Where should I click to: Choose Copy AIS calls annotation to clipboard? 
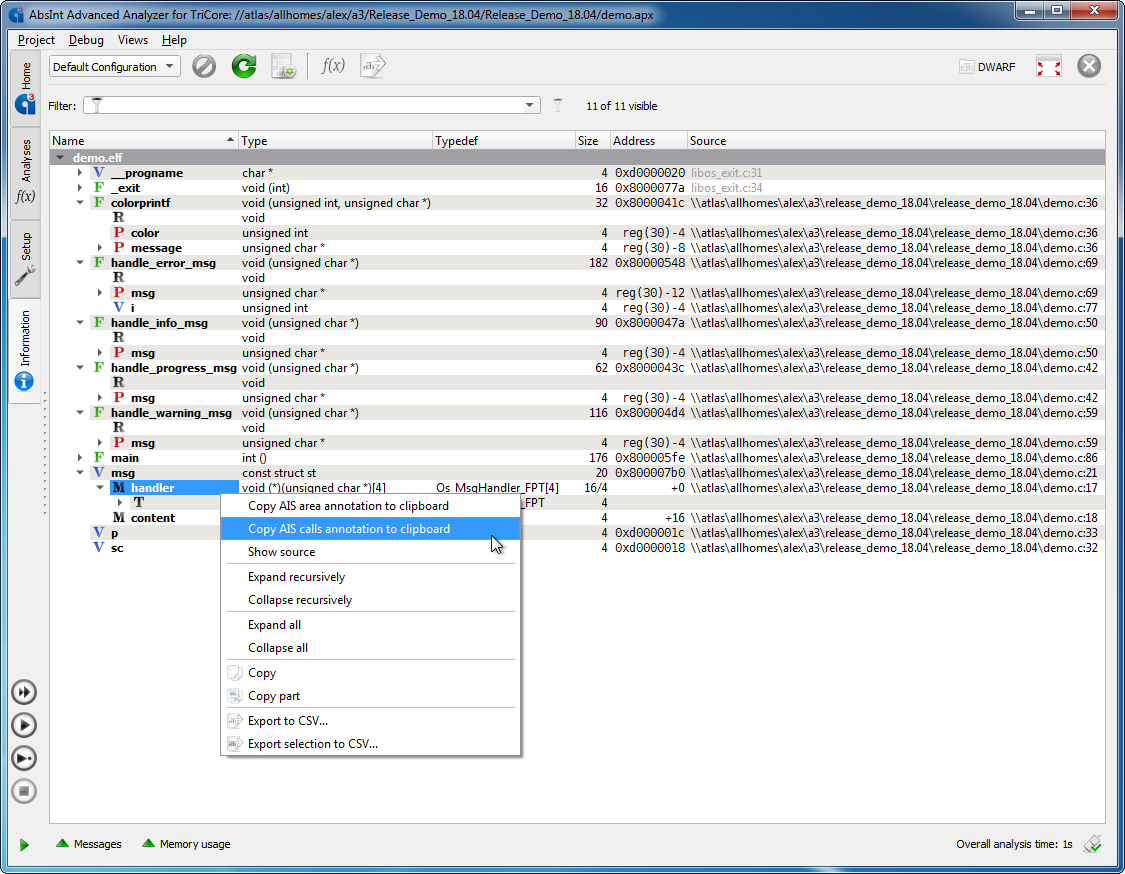click(370, 529)
